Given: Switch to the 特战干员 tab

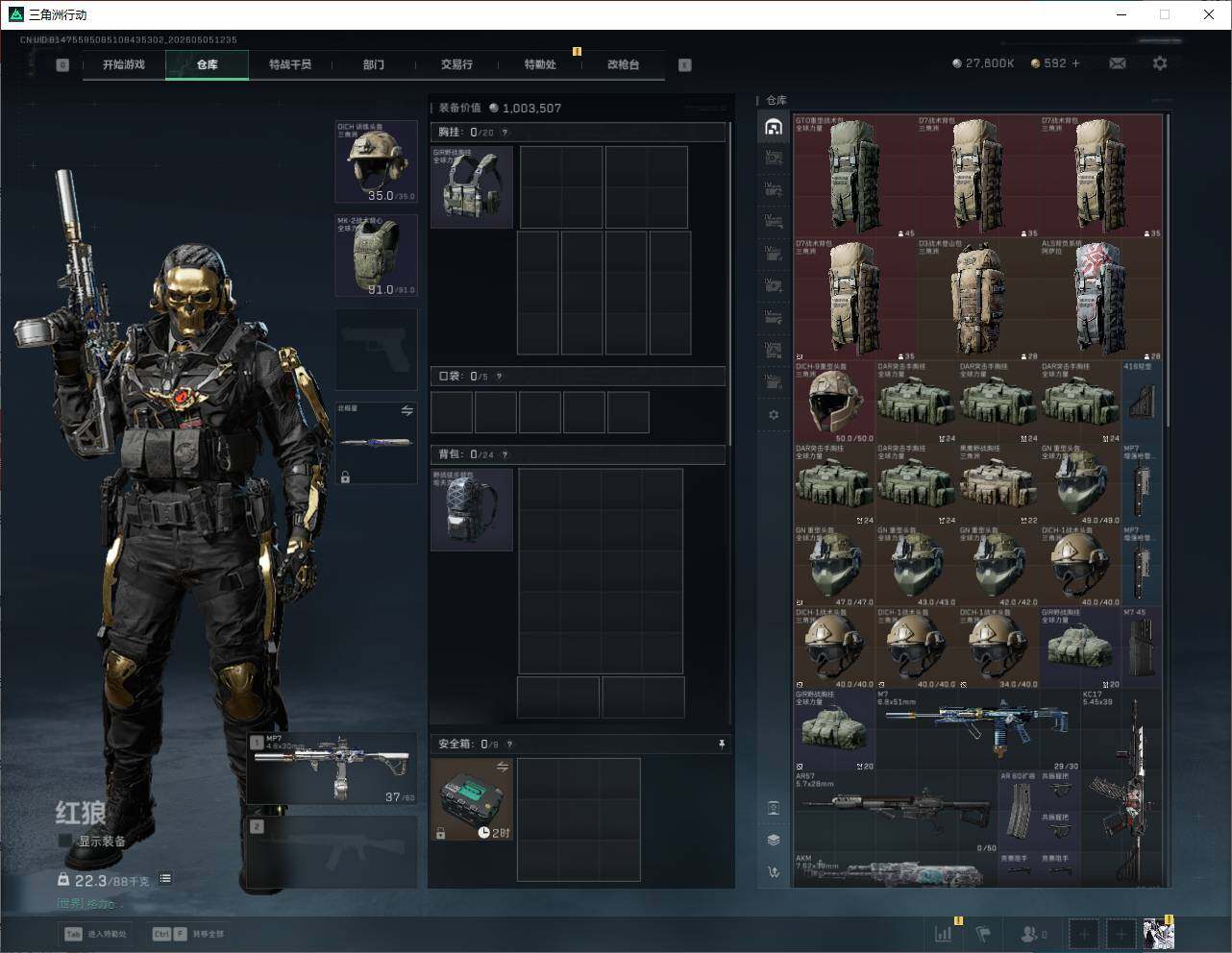Looking at the screenshot, I should [x=289, y=64].
